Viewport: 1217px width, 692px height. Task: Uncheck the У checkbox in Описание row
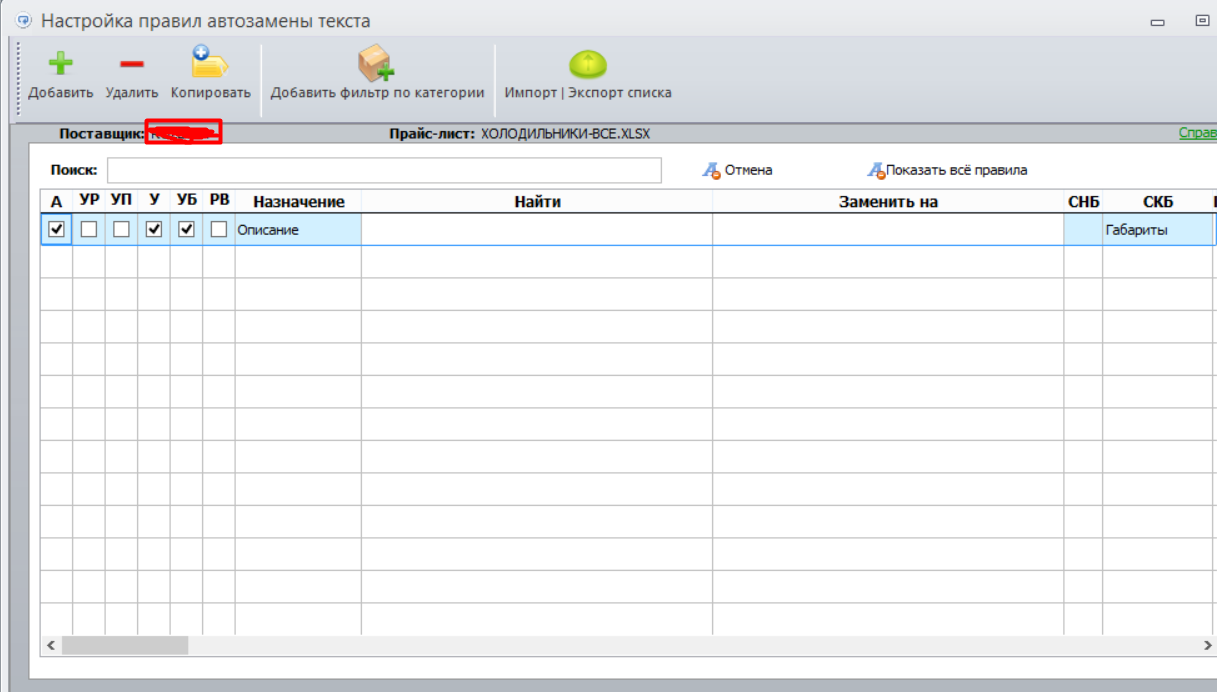(153, 229)
